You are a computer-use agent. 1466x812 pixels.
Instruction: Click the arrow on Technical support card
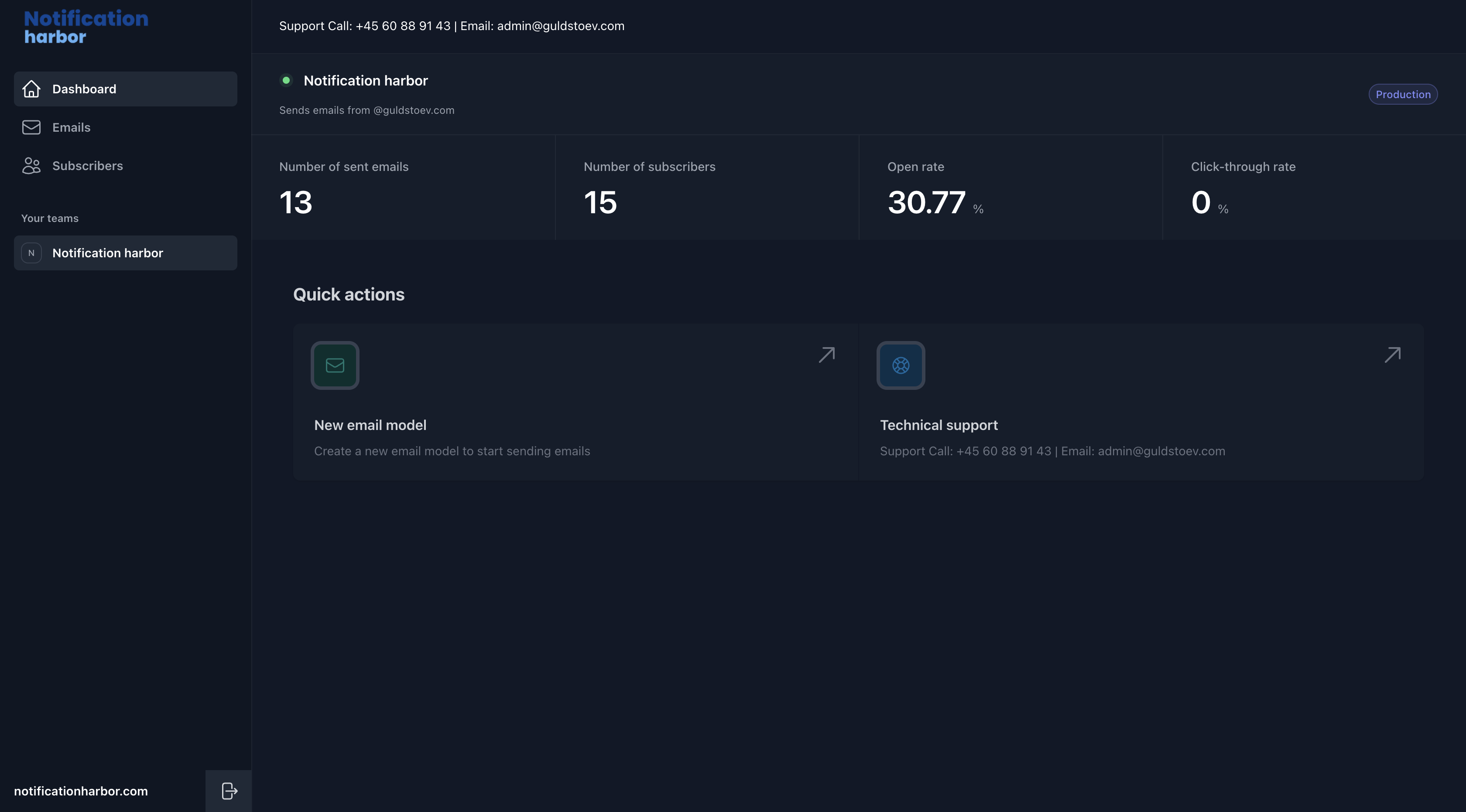click(1392, 355)
